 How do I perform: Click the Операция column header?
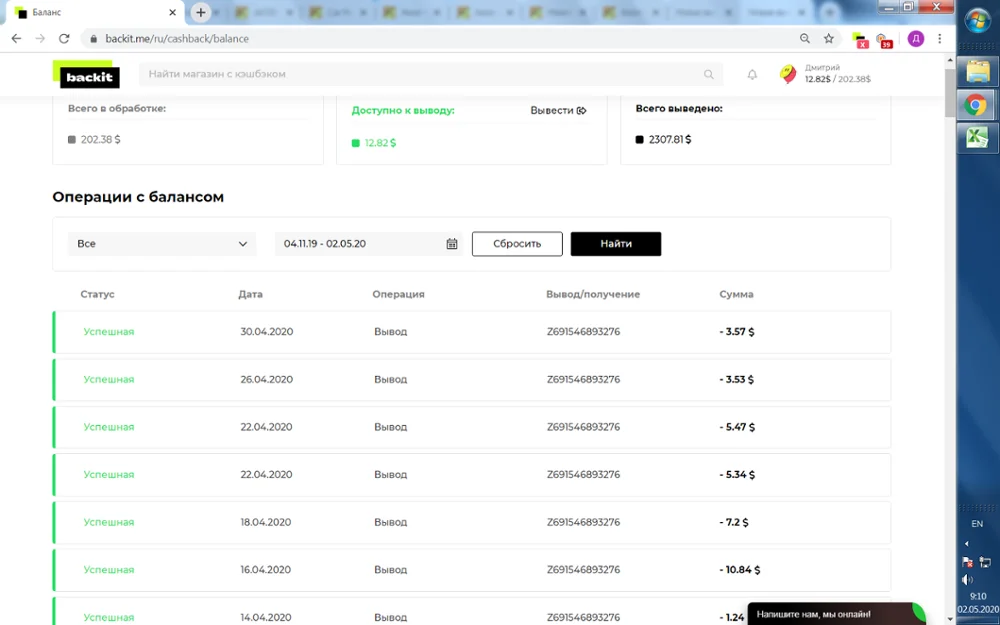[x=399, y=294]
